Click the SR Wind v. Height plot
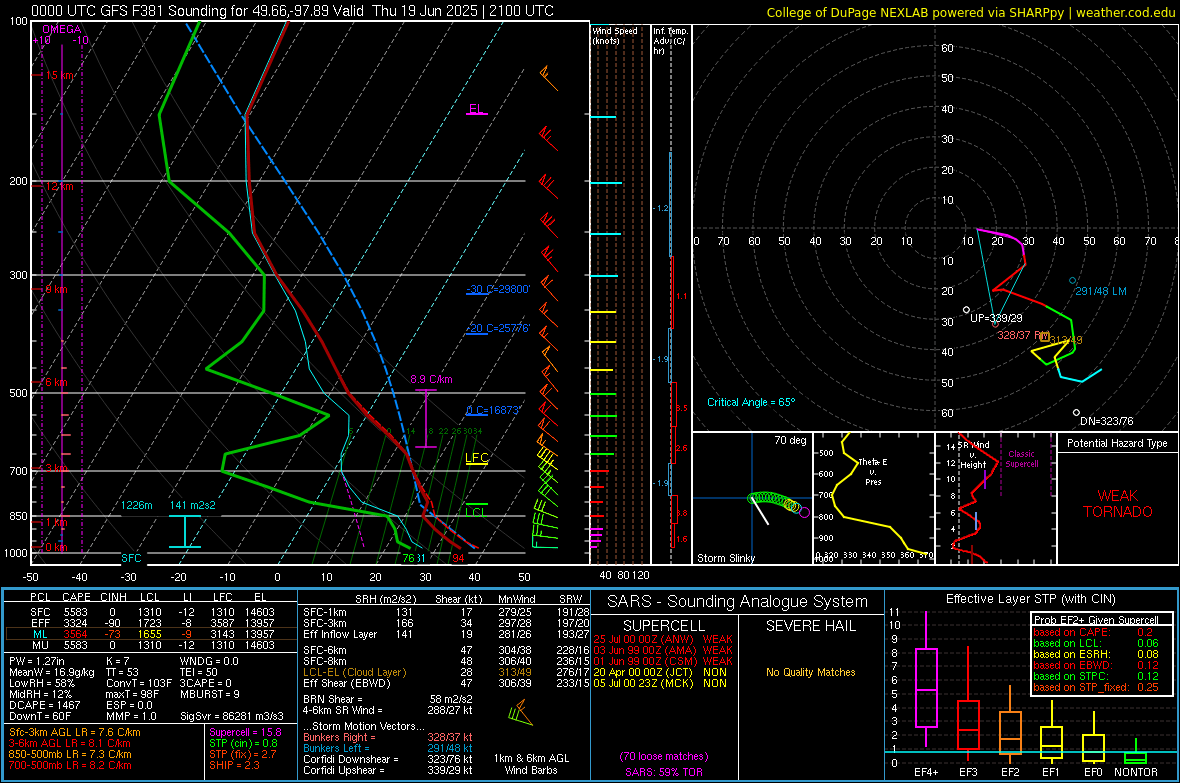This screenshot has width=1180, height=783. [x=996, y=498]
